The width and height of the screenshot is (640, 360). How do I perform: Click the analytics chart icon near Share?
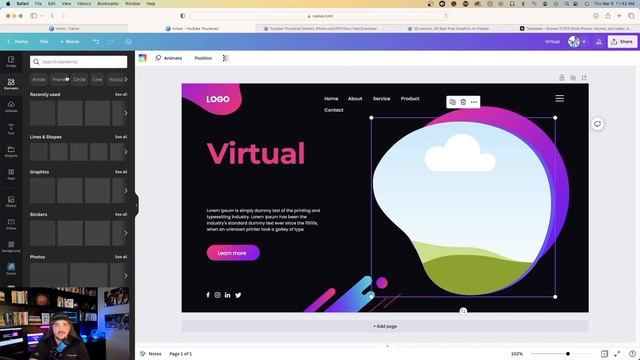coord(599,42)
